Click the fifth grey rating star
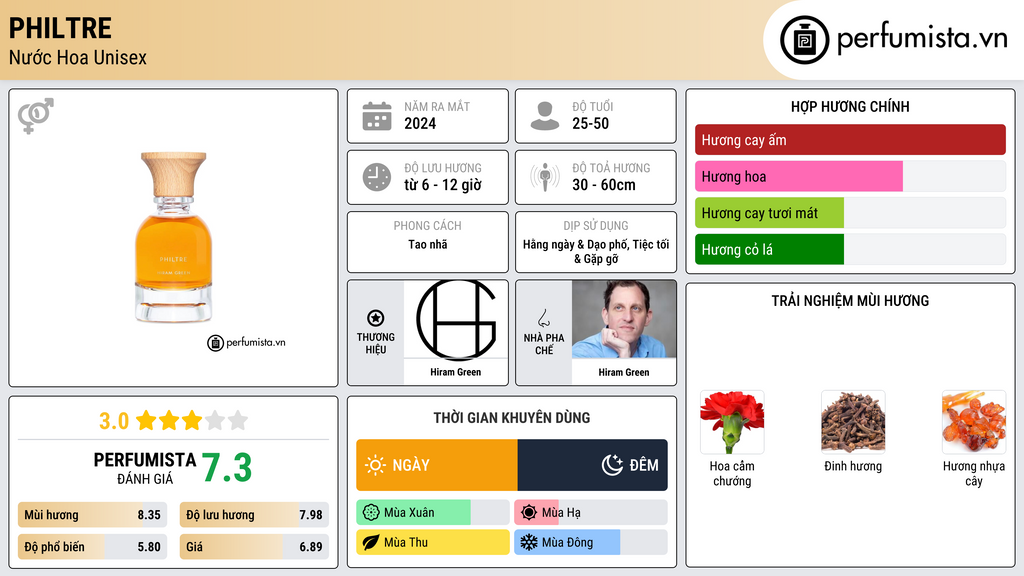Image resolution: width=1024 pixels, height=576 pixels. coord(238,420)
